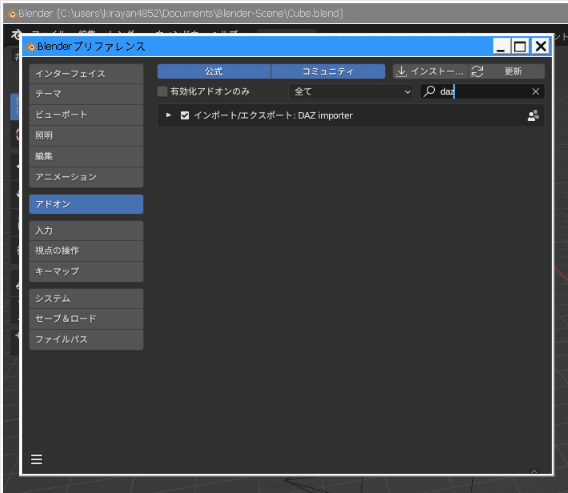568x493 pixels.
Task: Maximize the Blender preferences window
Action: (520, 46)
